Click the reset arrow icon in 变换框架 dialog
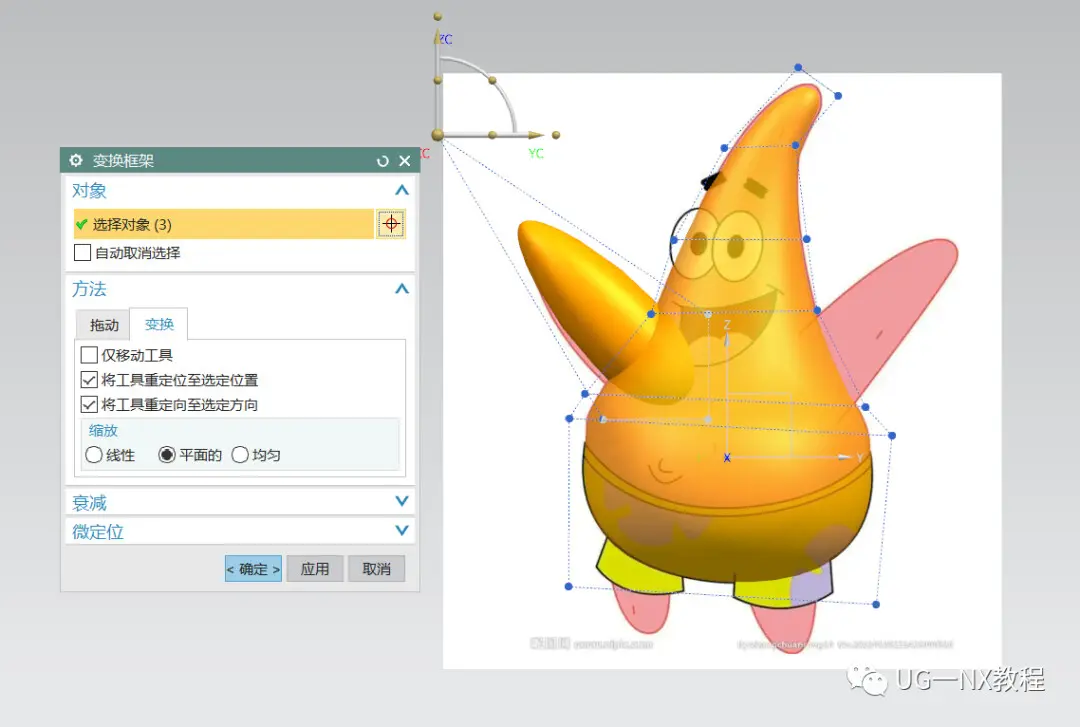The width and height of the screenshot is (1080, 727). [x=383, y=161]
